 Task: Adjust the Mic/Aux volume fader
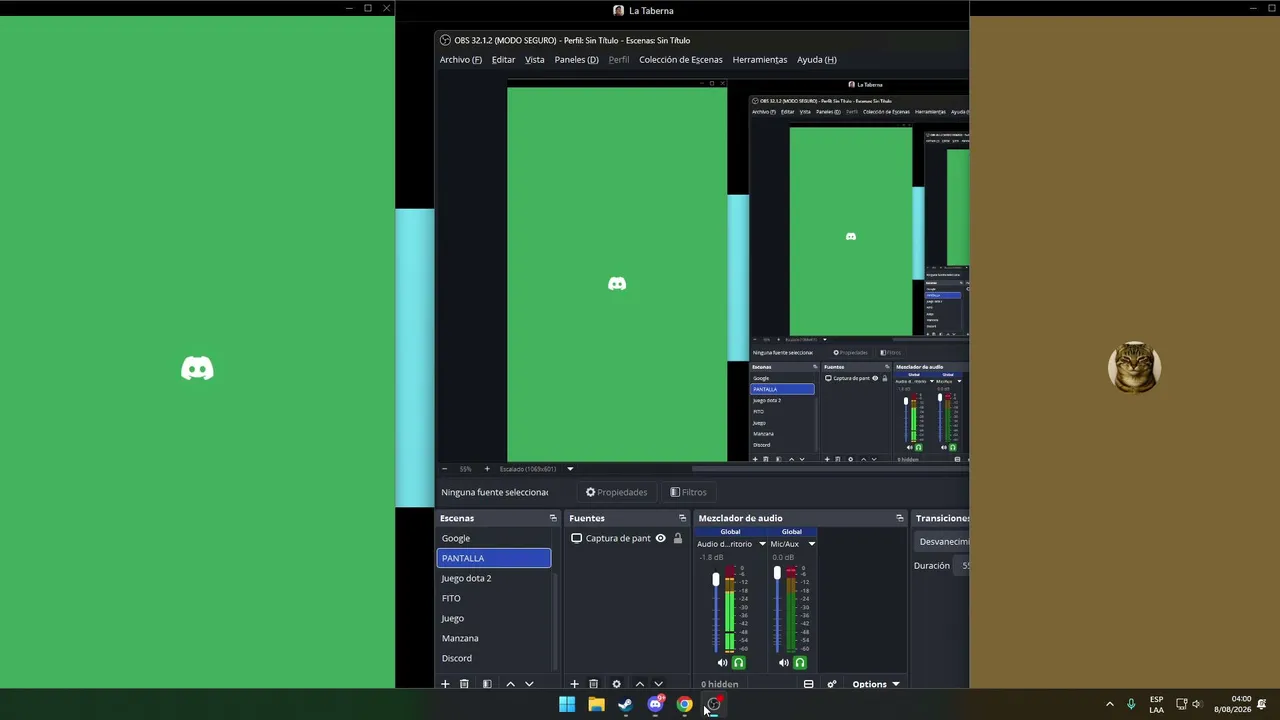(777, 573)
